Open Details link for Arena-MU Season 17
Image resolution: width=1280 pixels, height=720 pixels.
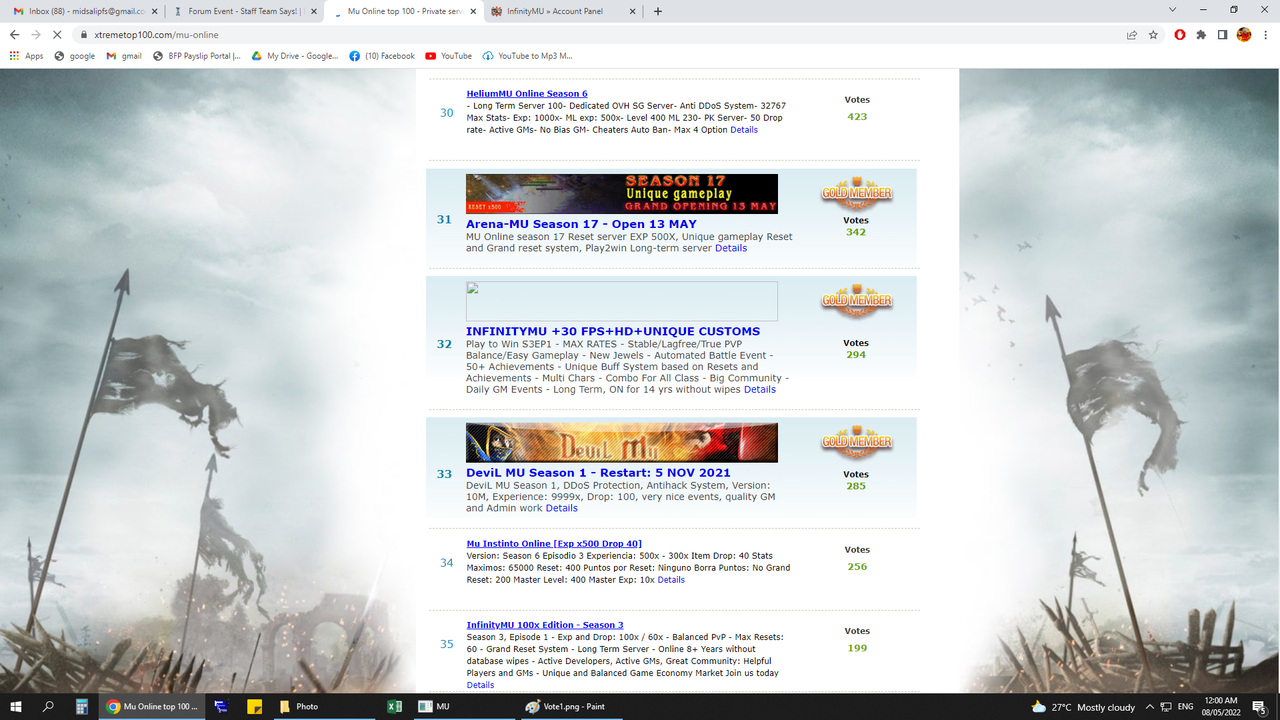point(731,248)
